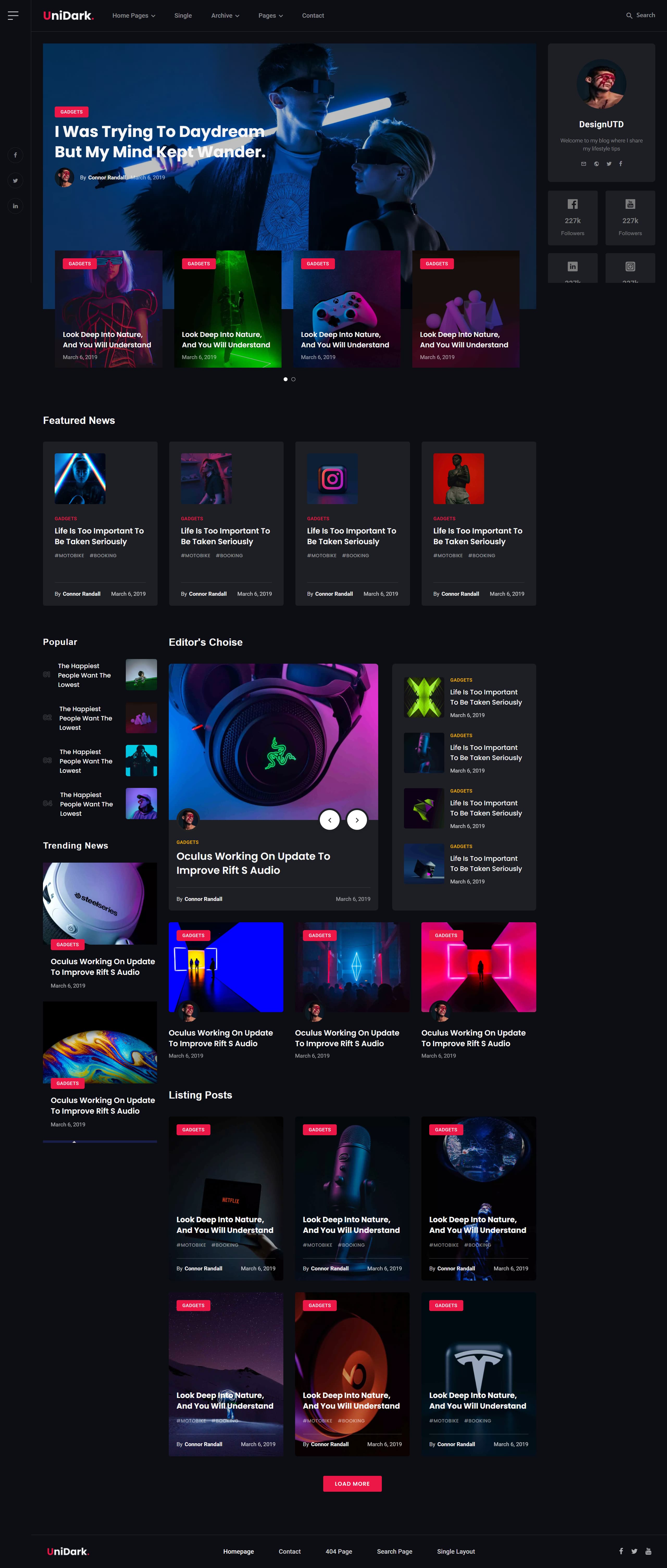Show the previous Editor's Choise slide with the left arrow
Image resolution: width=667 pixels, height=1568 pixels.
pos(330,820)
